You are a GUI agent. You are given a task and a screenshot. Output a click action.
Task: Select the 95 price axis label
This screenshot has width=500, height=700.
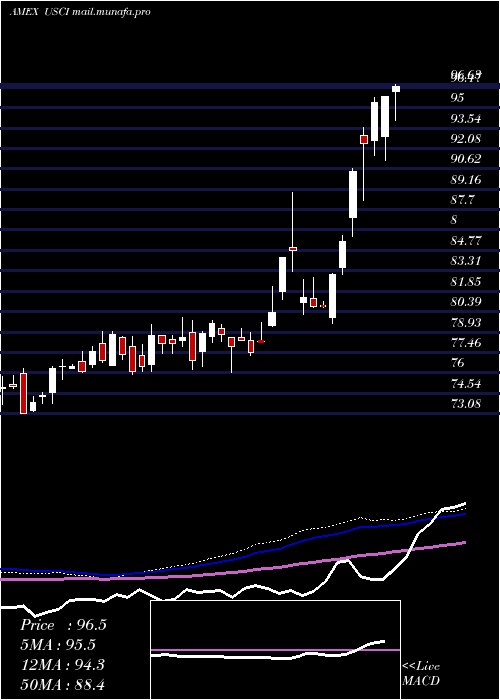[x=457, y=97]
